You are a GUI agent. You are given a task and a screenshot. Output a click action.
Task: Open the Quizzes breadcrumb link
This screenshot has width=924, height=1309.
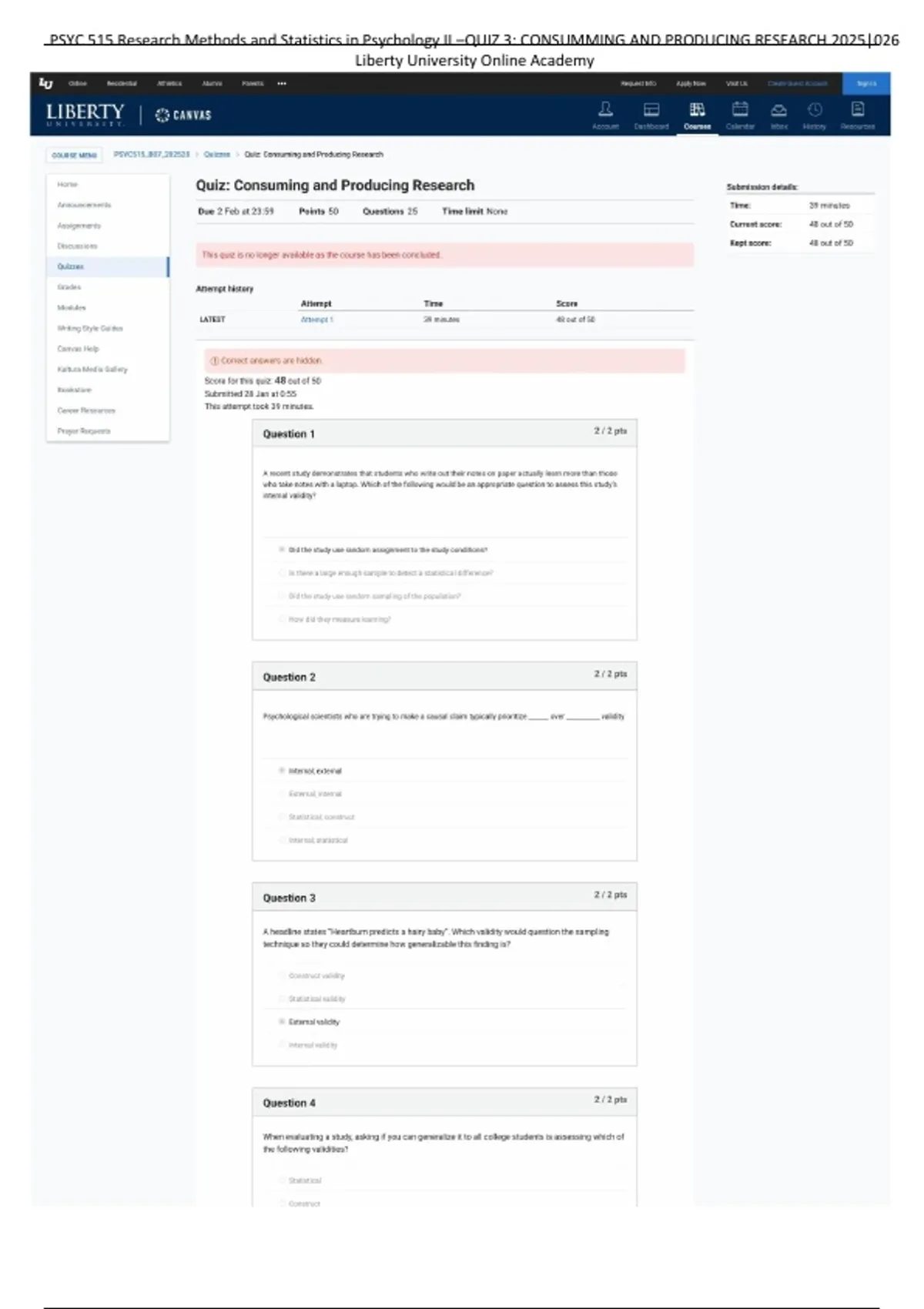click(216, 155)
